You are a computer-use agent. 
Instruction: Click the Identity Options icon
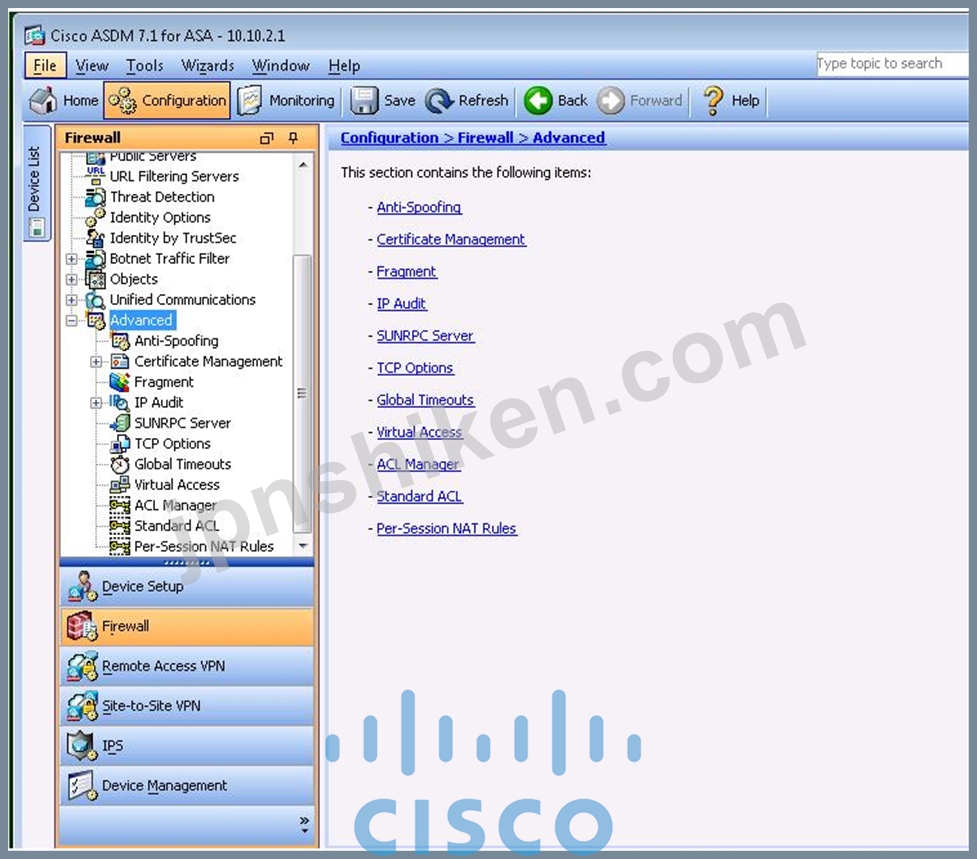pos(95,217)
